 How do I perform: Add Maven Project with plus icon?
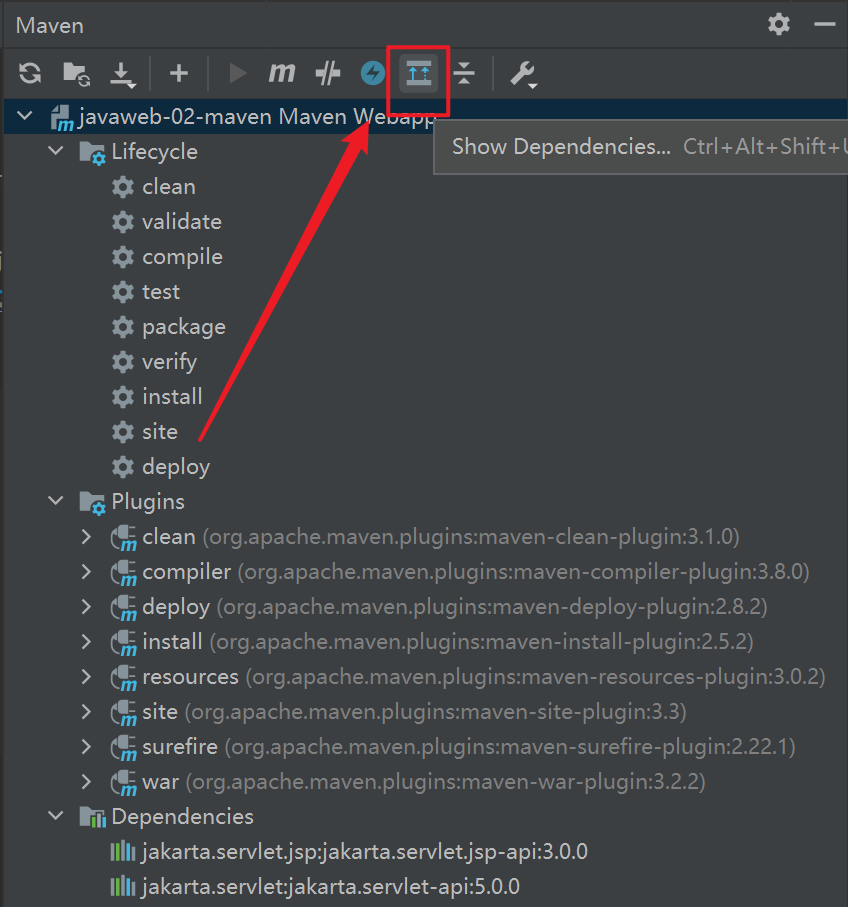(x=179, y=73)
